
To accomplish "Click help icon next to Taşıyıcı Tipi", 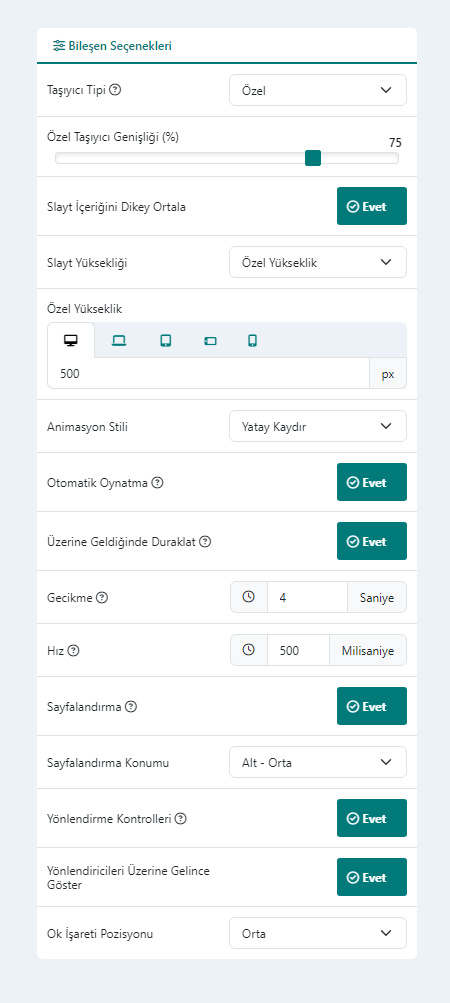I will (115, 90).
